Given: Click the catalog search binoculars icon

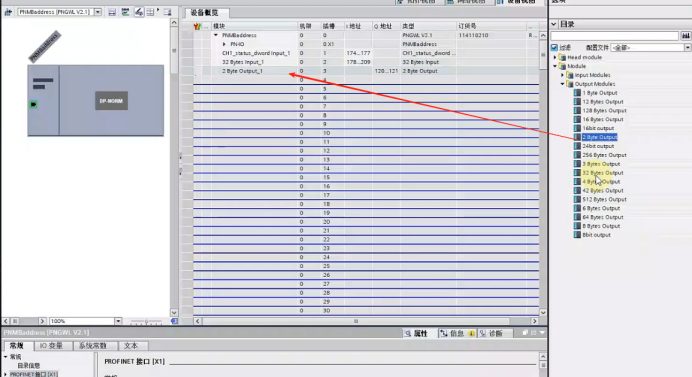Looking at the screenshot, I should pyautogui.click(x=685, y=36).
